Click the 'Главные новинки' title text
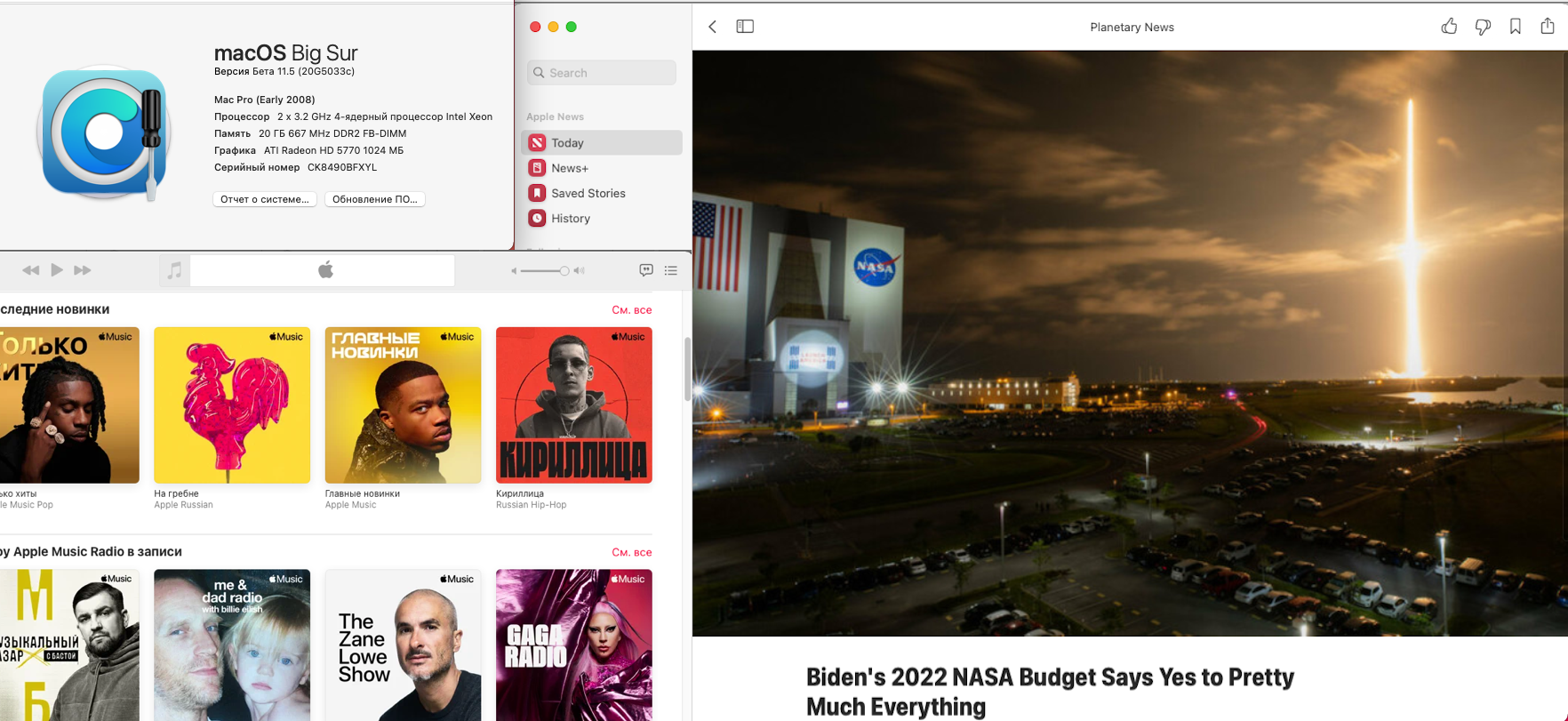The width and height of the screenshot is (1568, 721). (x=363, y=493)
